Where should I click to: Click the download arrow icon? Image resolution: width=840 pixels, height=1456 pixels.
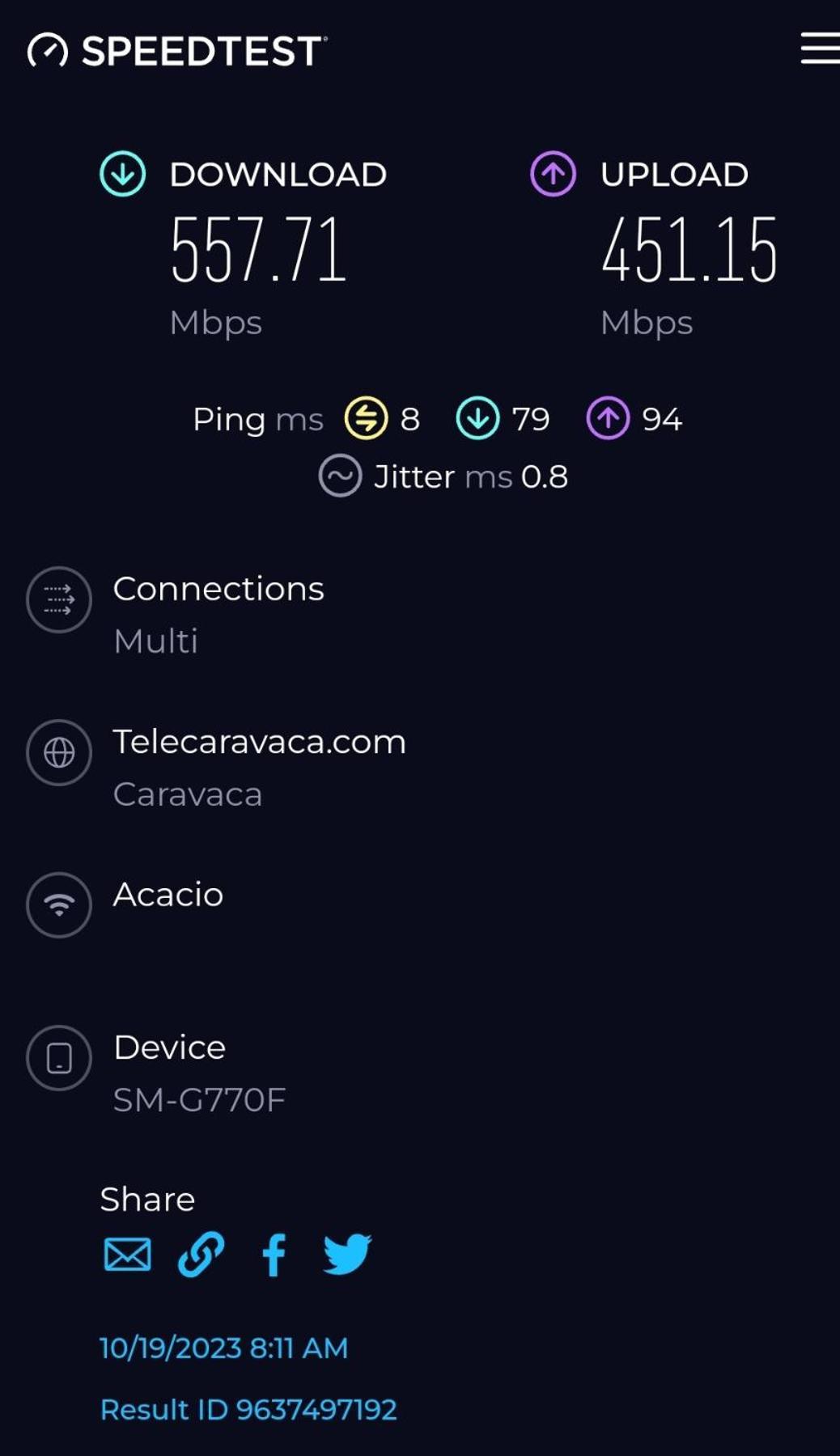[x=122, y=174]
